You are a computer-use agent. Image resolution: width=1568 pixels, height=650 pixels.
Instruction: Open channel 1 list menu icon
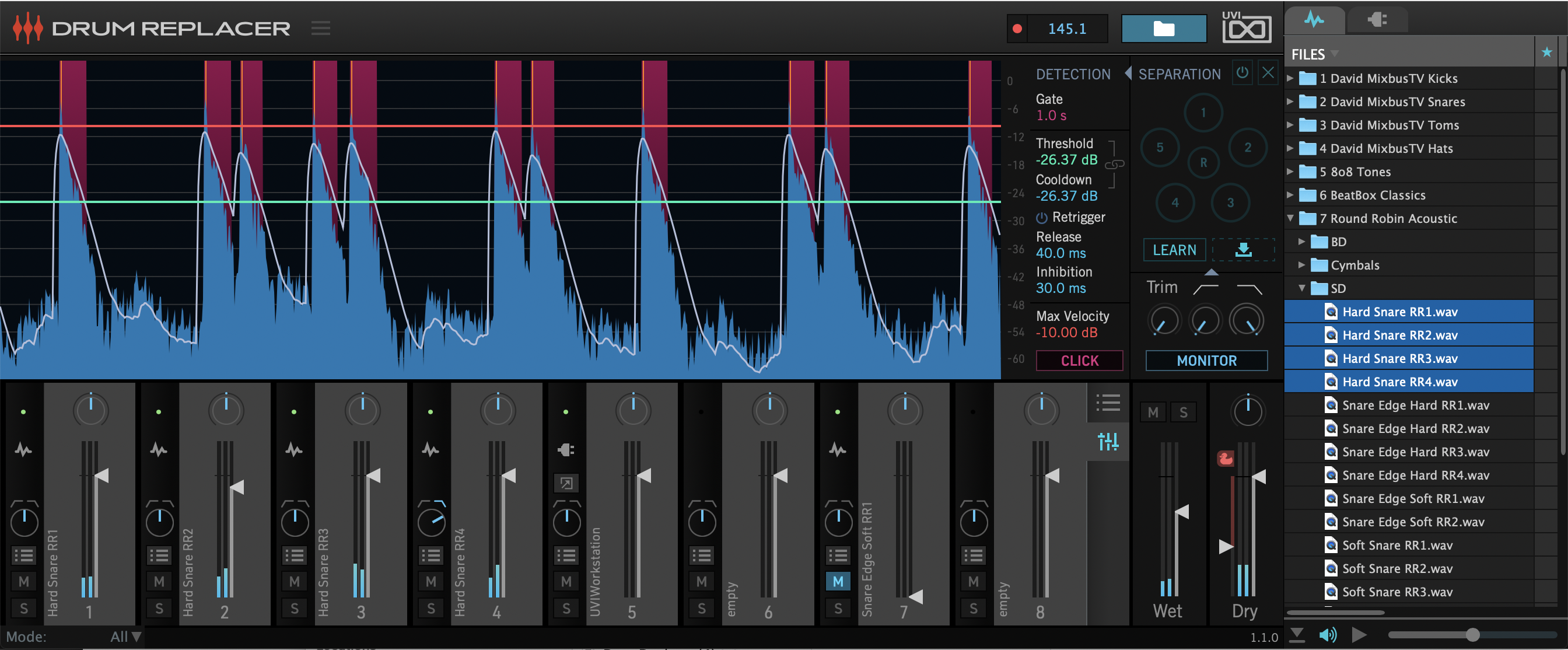click(x=24, y=555)
